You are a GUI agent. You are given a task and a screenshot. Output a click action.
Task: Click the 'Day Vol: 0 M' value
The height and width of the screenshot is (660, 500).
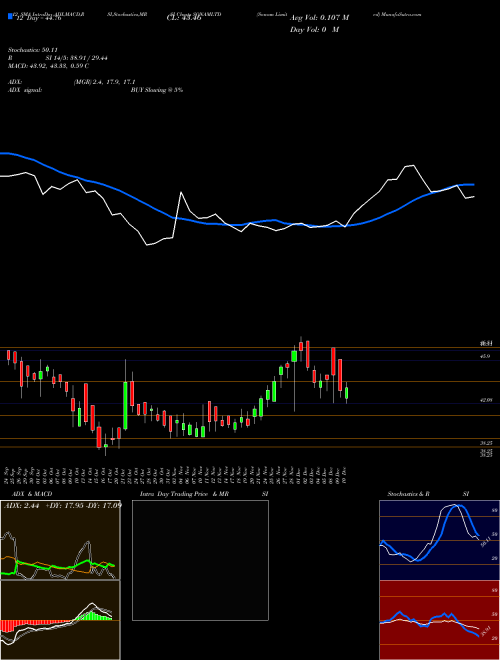[x=314, y=30]
